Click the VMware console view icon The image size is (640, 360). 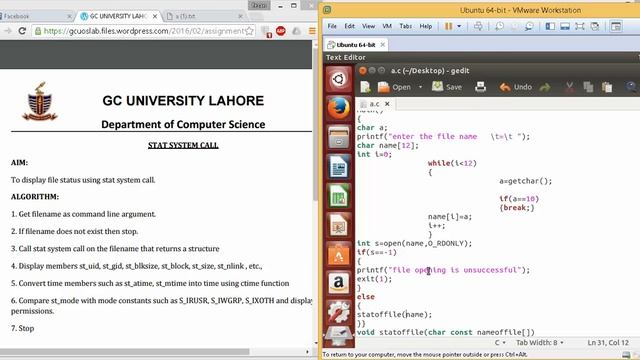point(616,26)
